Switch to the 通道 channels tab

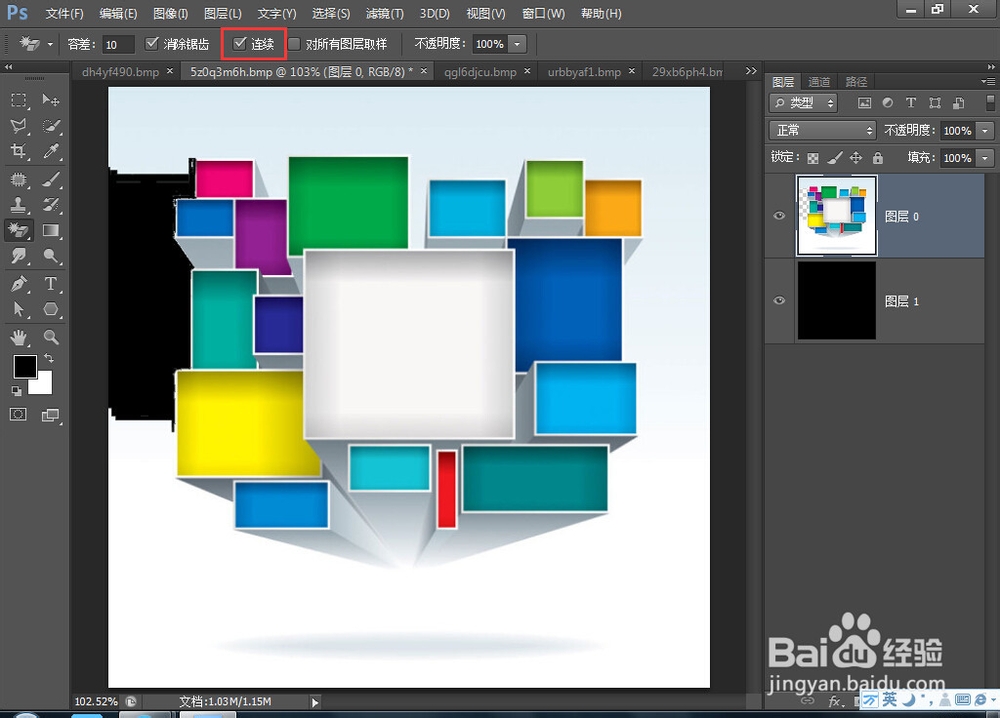pos(819,82)
